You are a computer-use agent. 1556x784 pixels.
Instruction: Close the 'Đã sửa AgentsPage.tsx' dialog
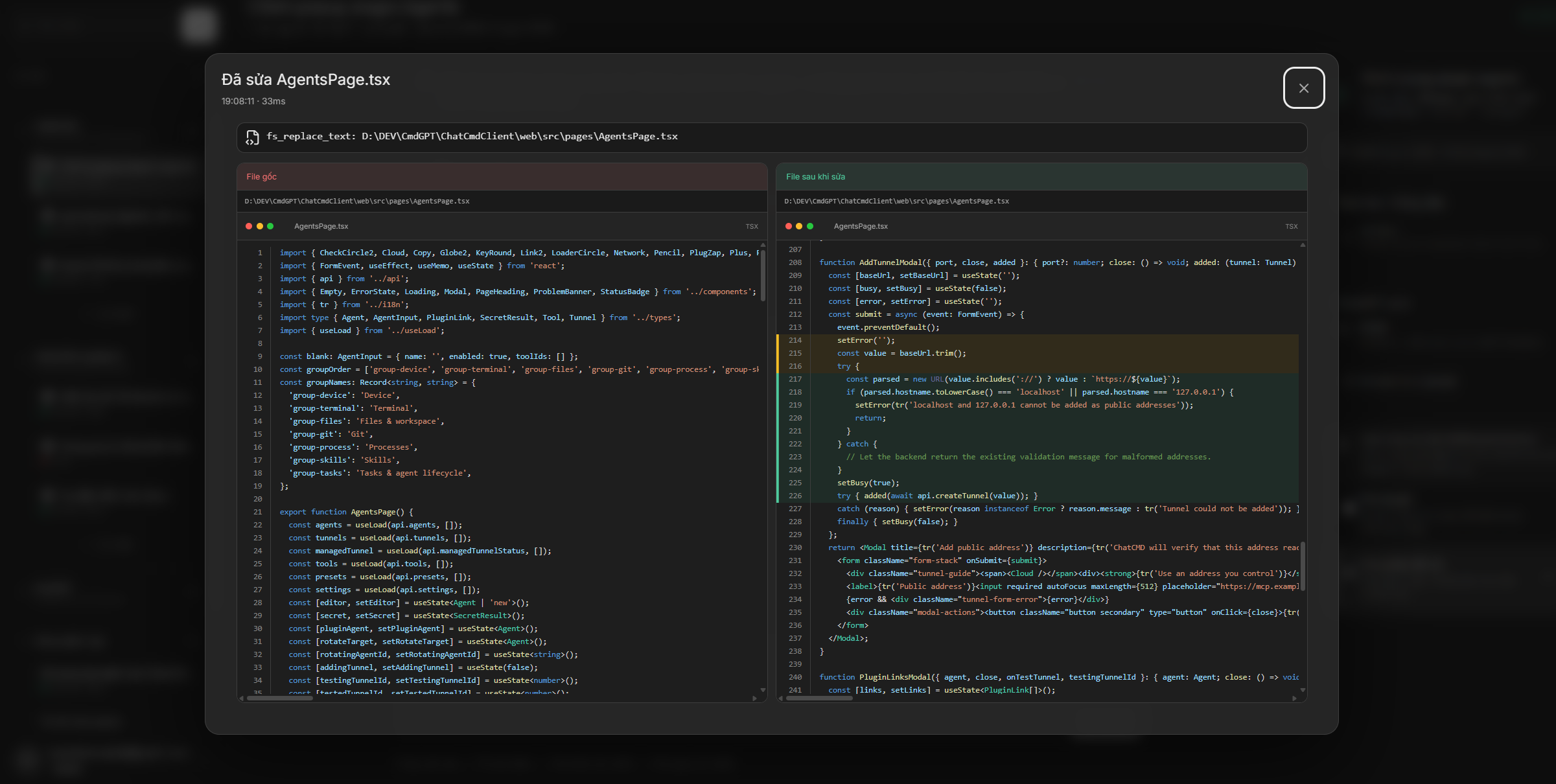pyautogui.click(x=1303, y=88)
